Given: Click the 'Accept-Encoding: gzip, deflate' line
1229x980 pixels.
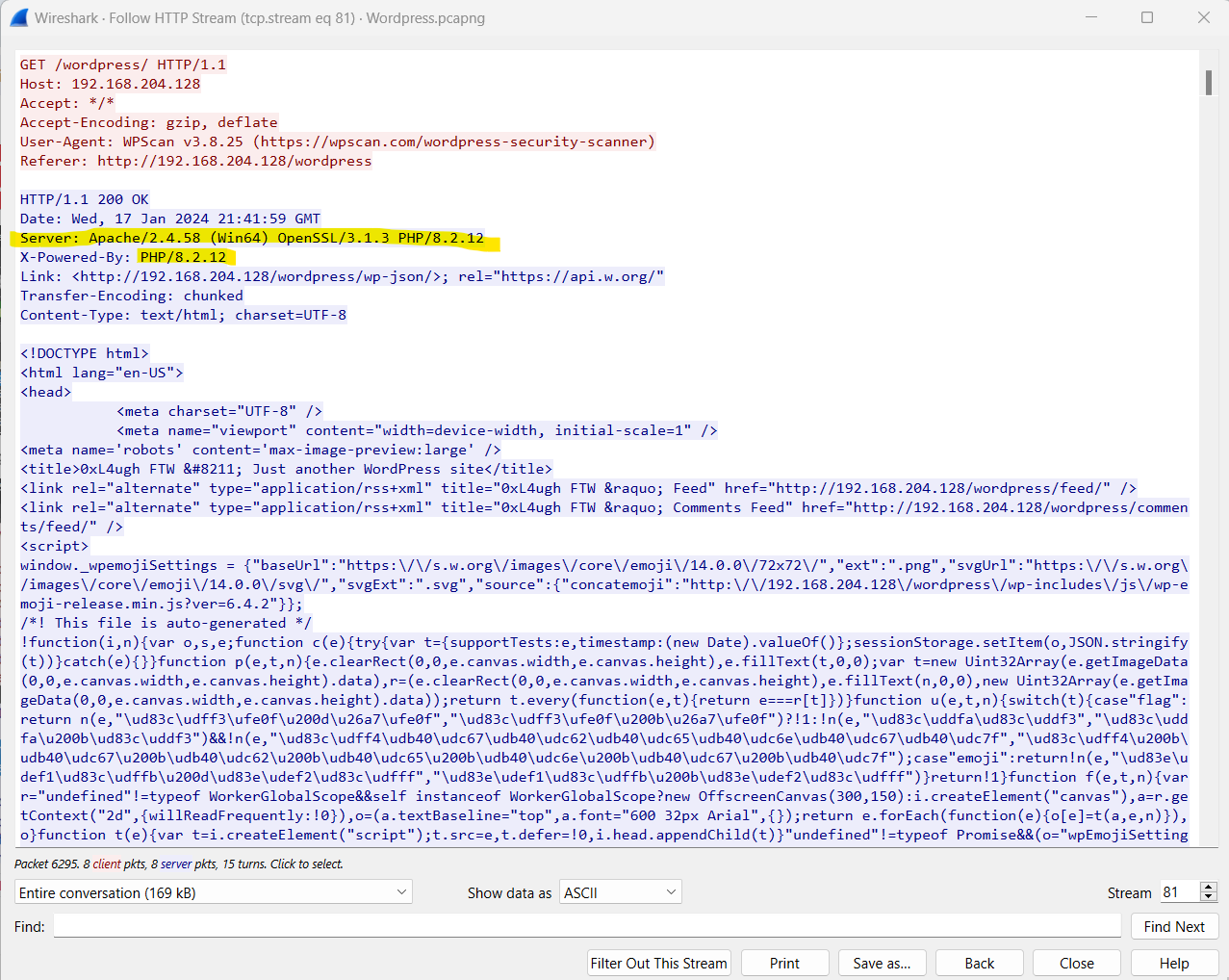Looking at the screenshot, I should click(149, 122).
